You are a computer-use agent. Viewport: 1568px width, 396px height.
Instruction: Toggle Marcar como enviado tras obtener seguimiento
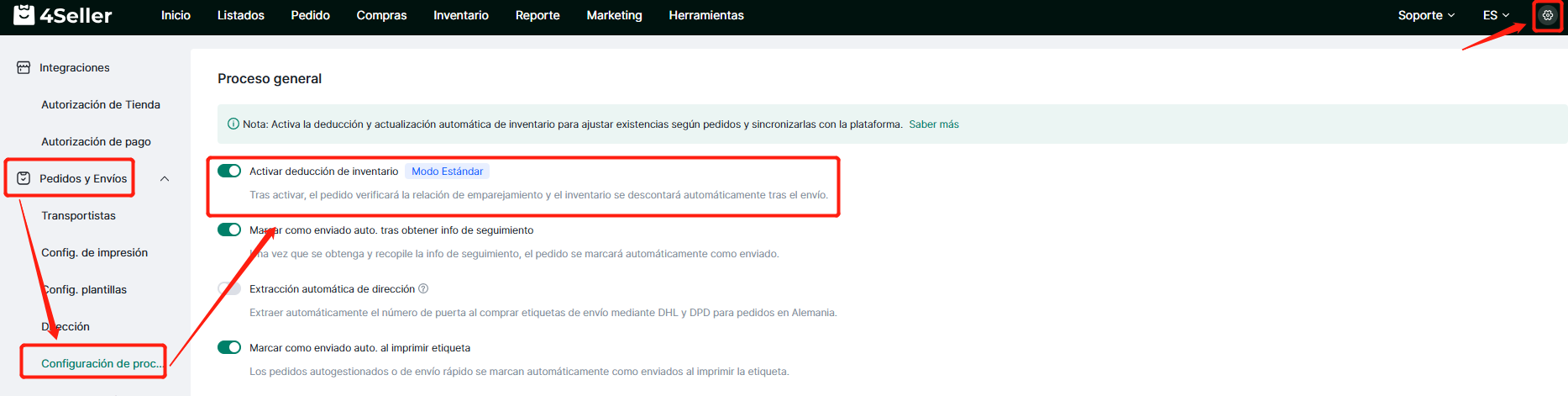coord(229,230)
